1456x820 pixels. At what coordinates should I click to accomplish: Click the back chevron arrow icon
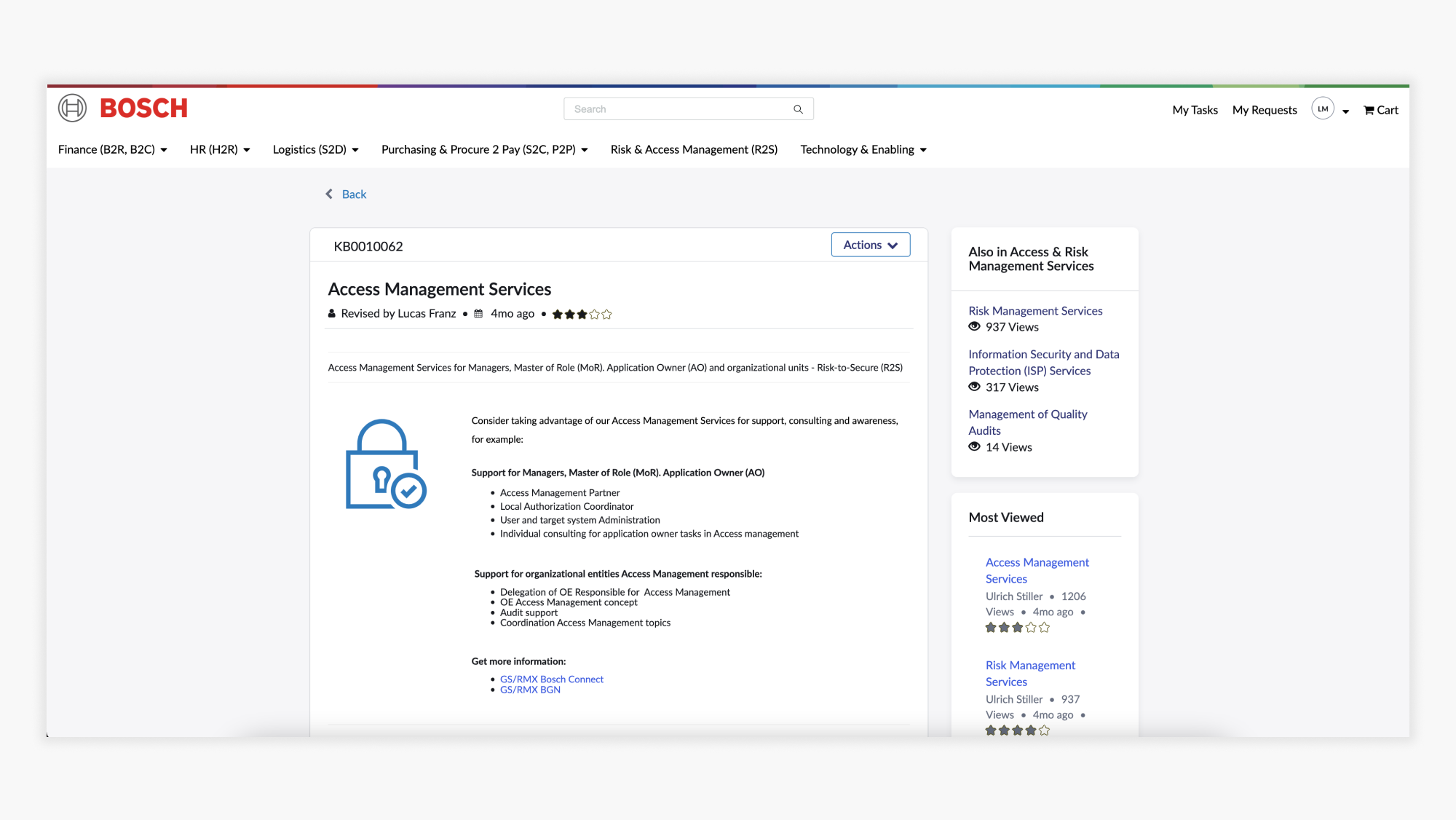click(x=329, y=194)
